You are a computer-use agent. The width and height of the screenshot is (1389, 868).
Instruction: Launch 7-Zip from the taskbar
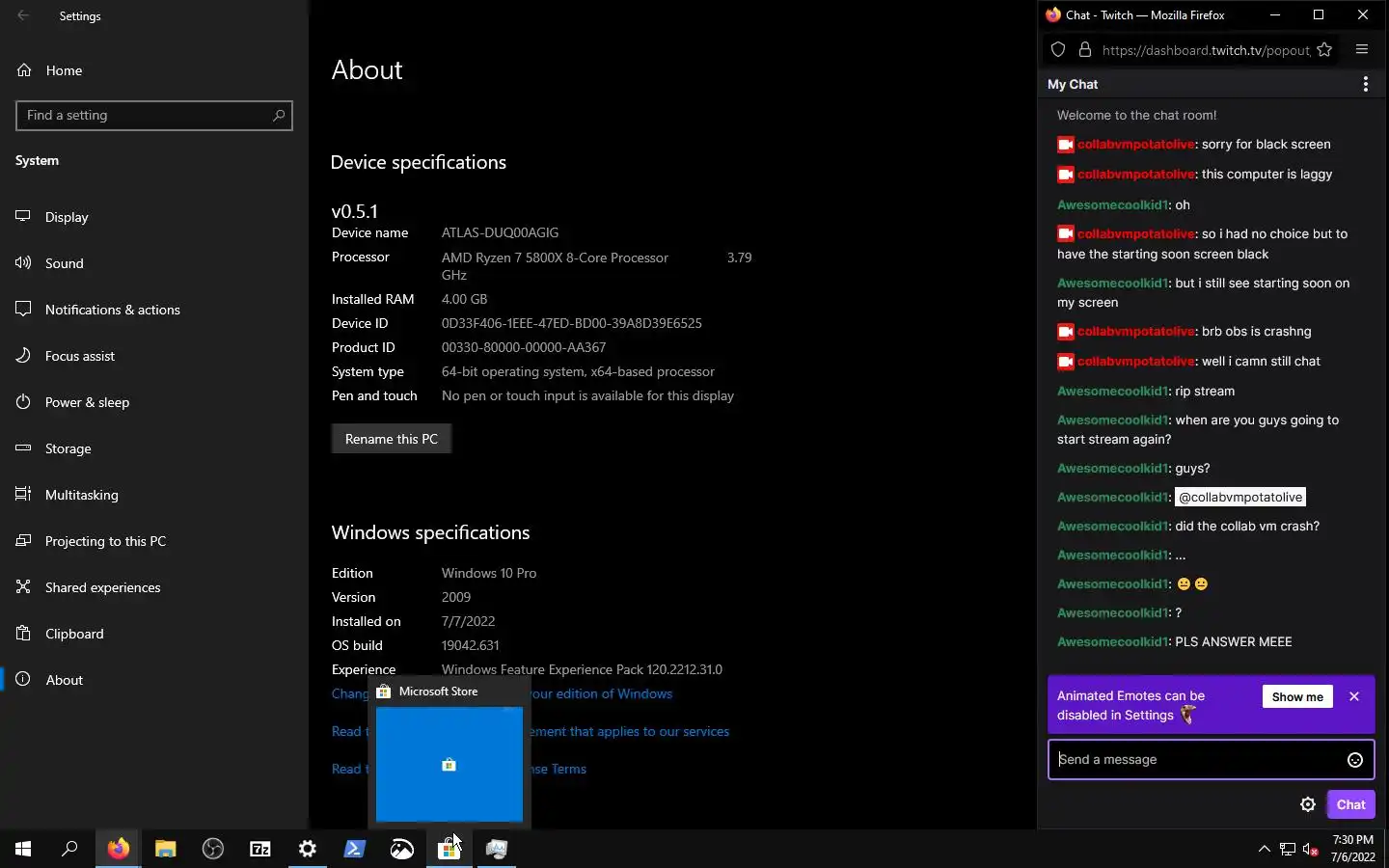259,849
